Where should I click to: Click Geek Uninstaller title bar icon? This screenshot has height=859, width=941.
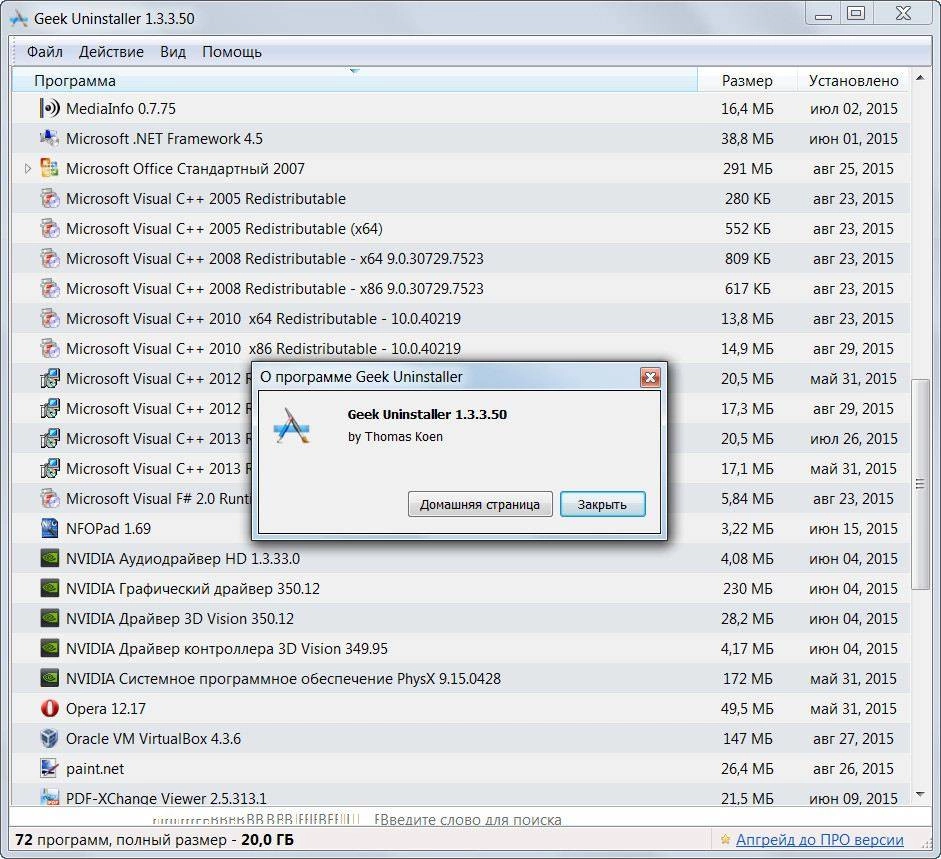[x=19, y=19]
